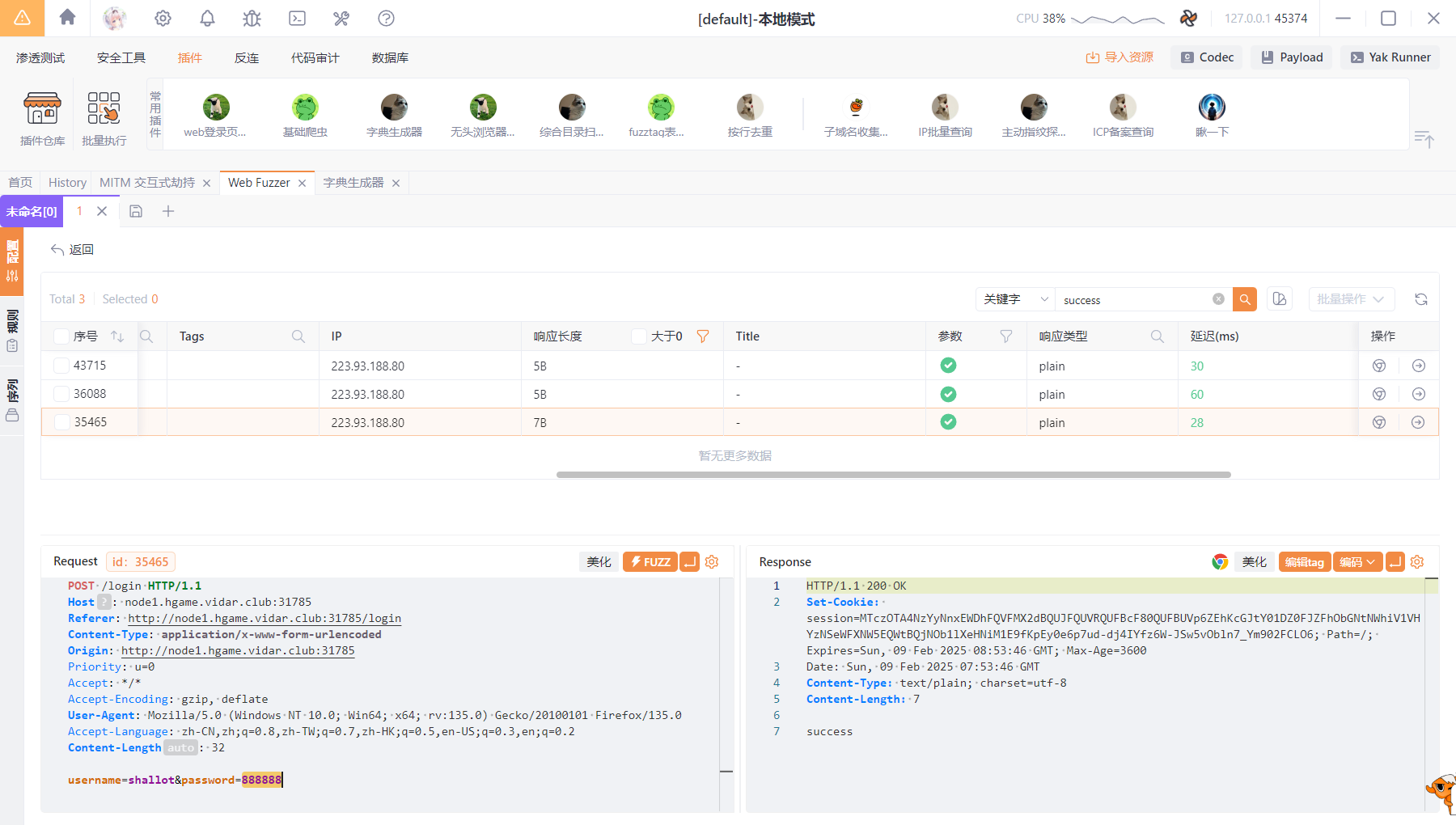Check the row 36088 checkbox
1456x825 pixels.
61,394
